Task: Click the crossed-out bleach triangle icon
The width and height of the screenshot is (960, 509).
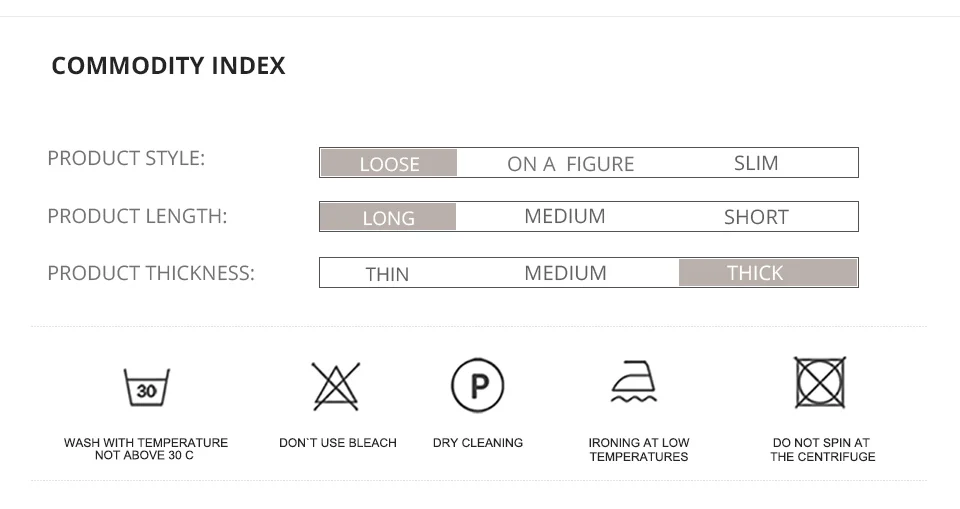Action: click(336, 385)
